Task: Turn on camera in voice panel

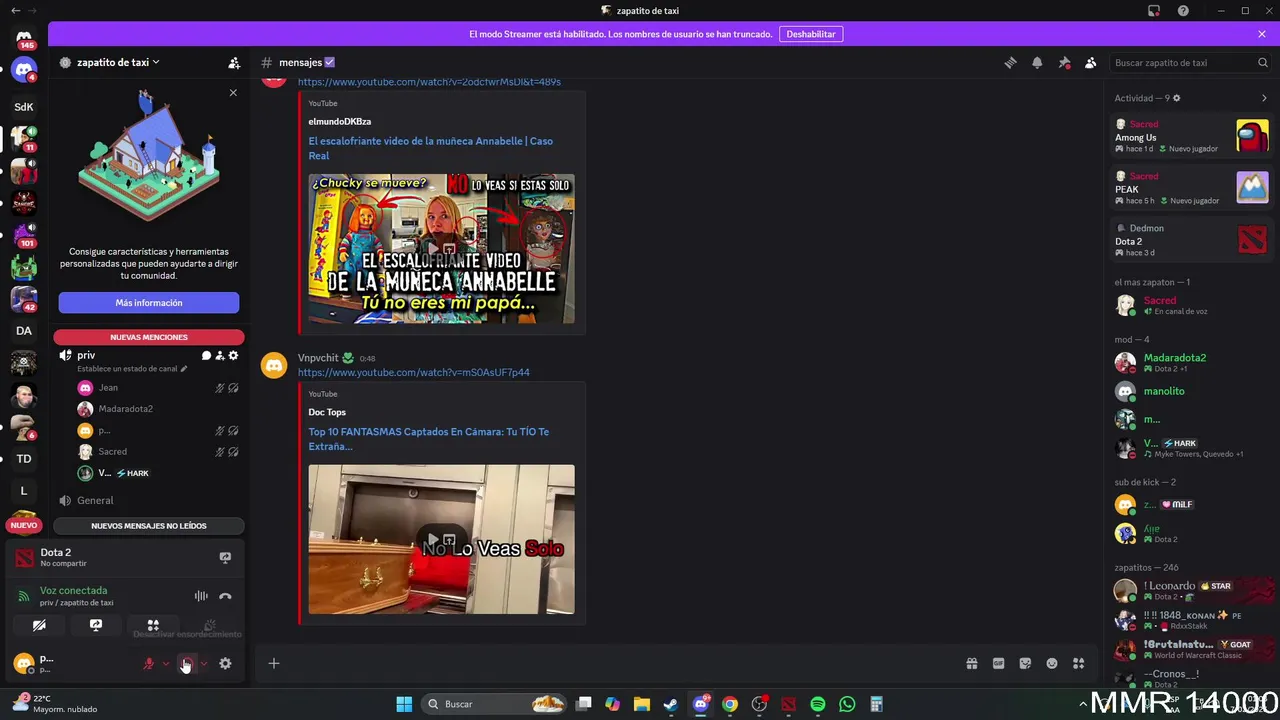Action: tap(39, 626)
